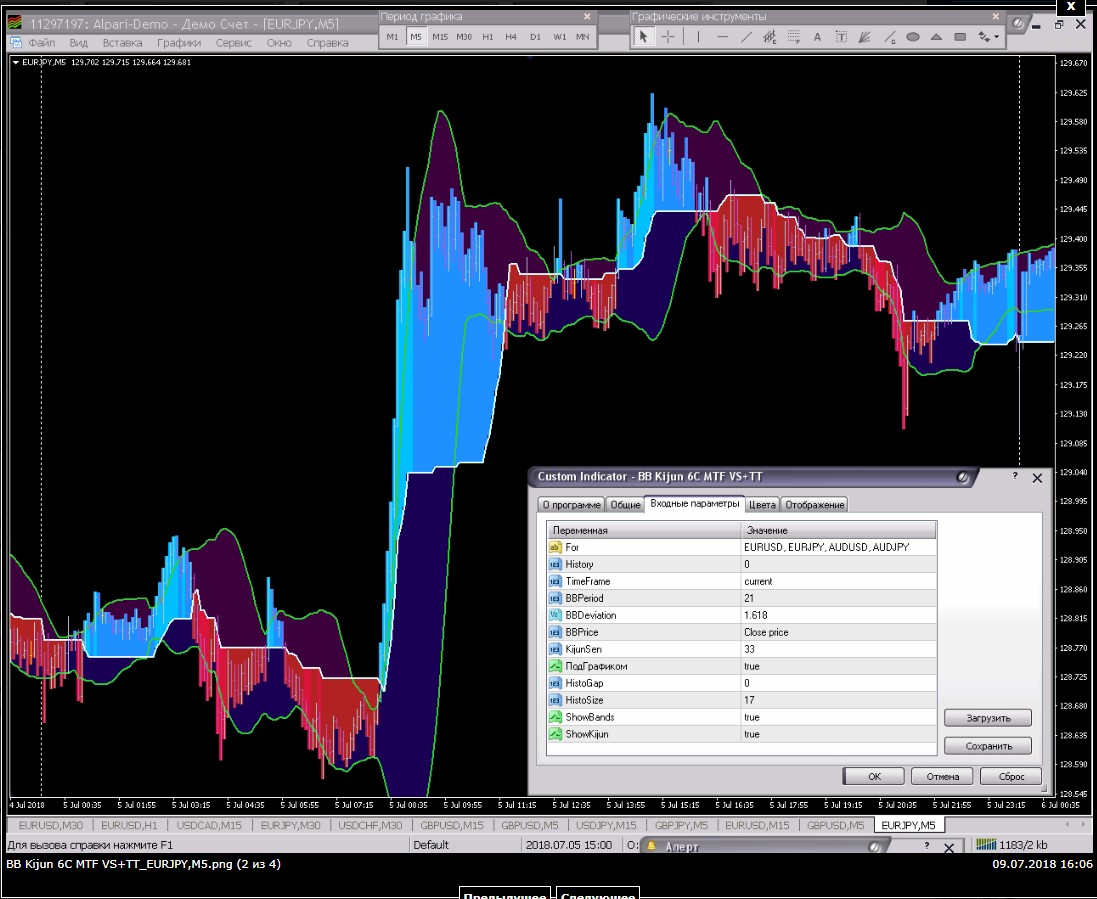
Task: Select the BBDeviation value 1.618
Action: 838,615
